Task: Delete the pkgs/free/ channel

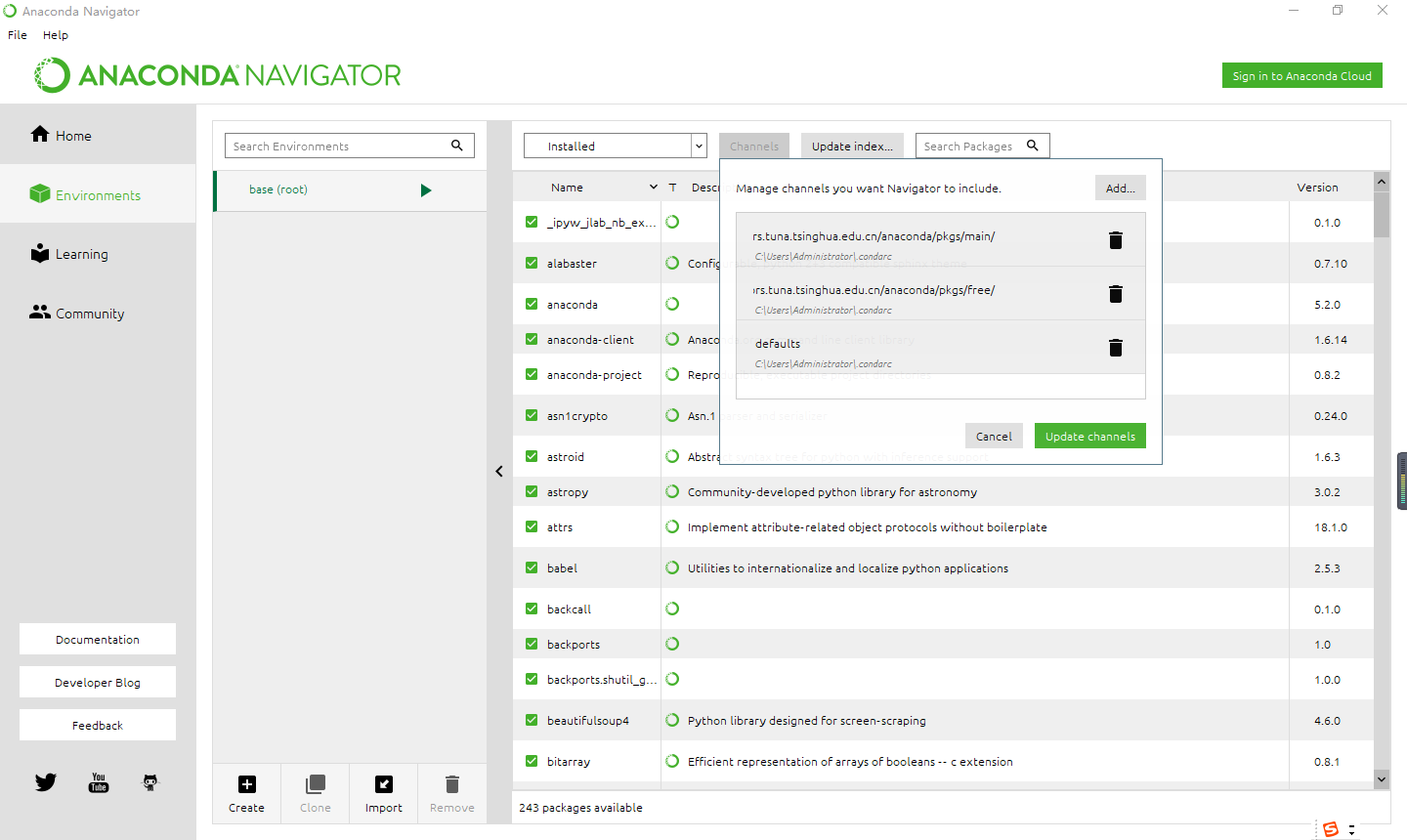Action: (x=1116, y=294)
